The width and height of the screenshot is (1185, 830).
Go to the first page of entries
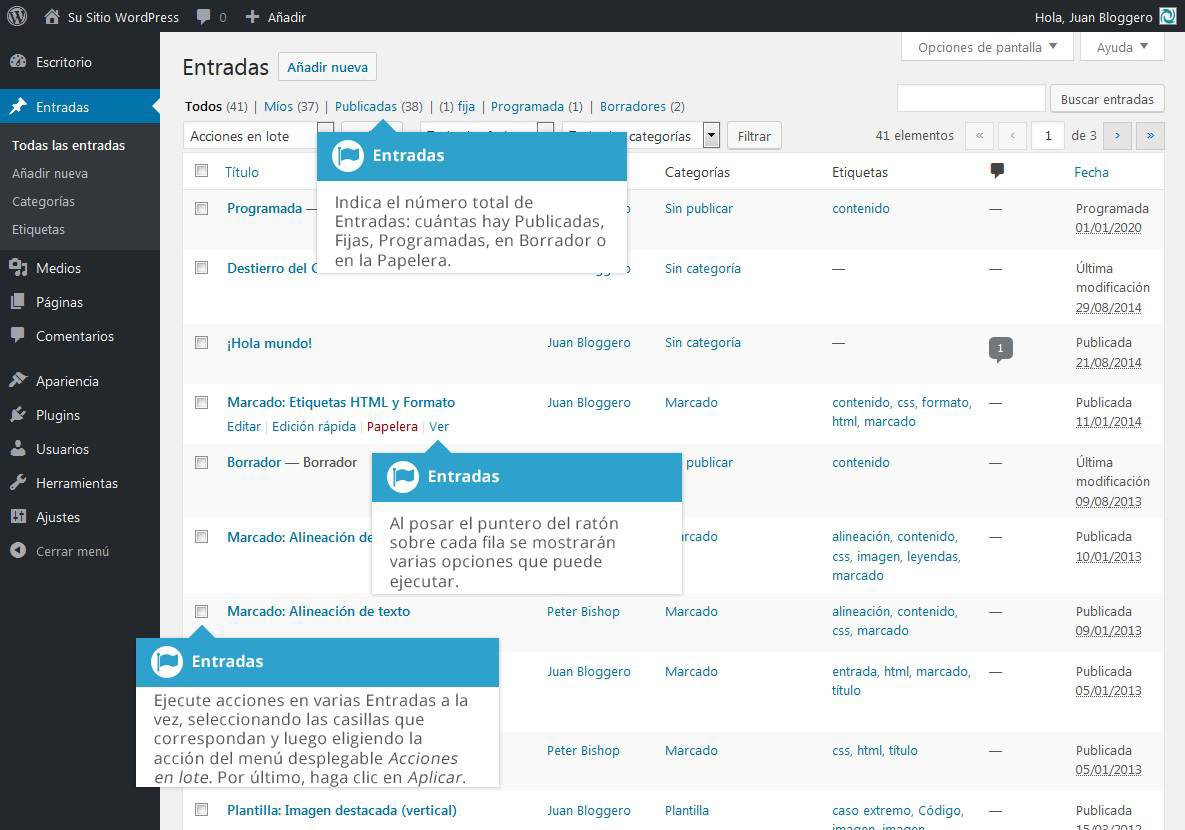[x=979, y=136]
